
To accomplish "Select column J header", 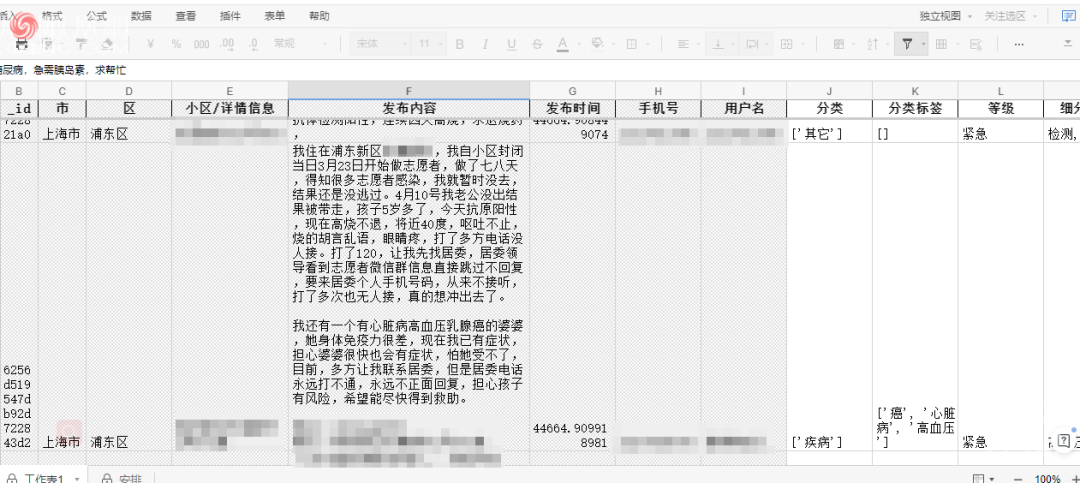I will tap(829, 91).
